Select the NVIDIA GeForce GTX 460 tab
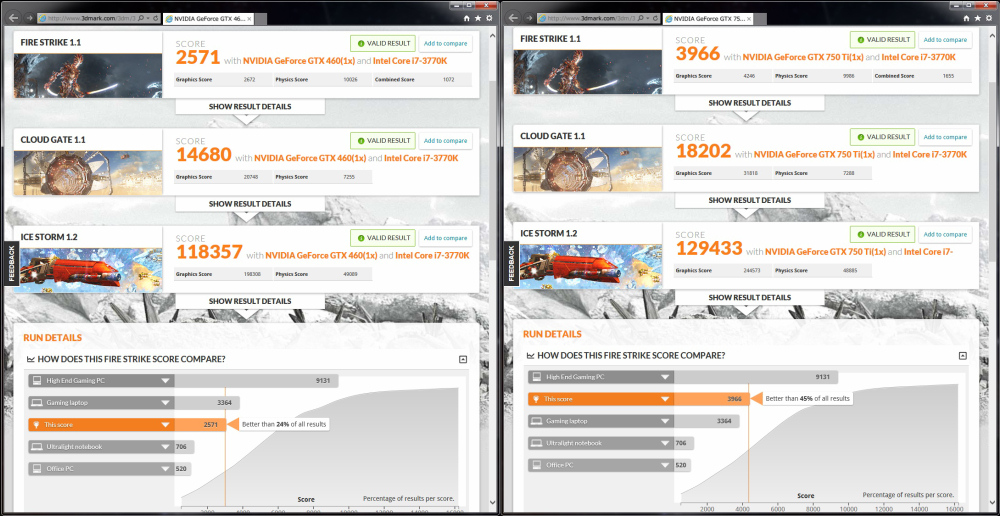 click(209, 19)
